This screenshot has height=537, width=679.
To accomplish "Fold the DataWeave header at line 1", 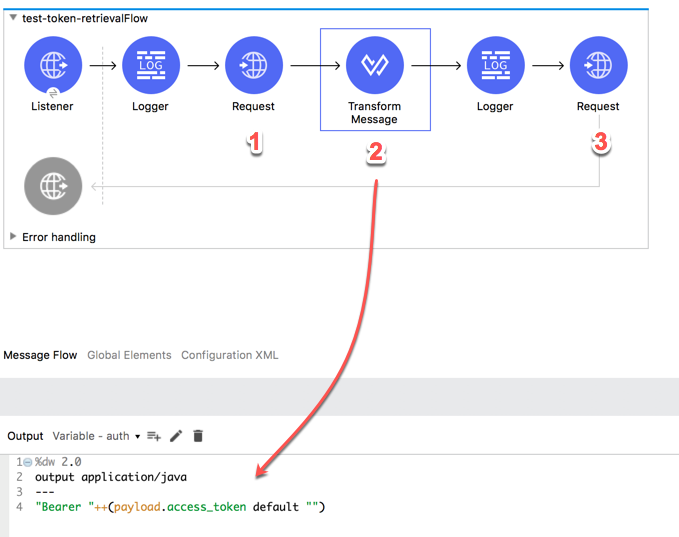I will [27, 463].
